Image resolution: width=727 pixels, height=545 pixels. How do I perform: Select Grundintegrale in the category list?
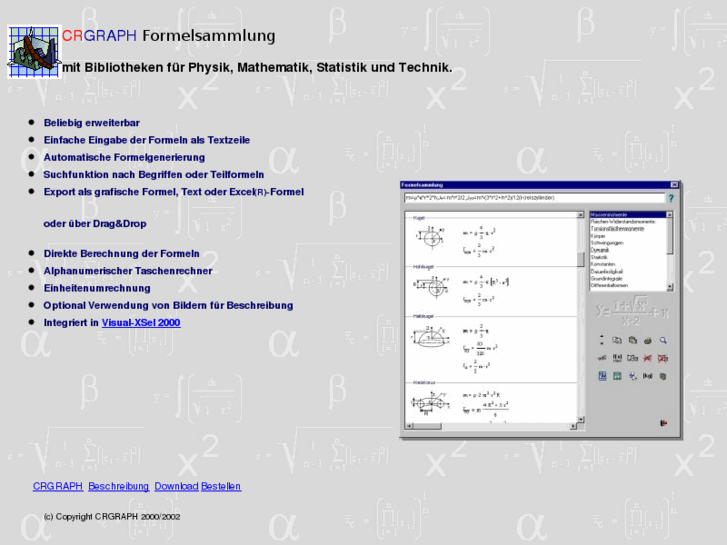click(x=628, y=279)
